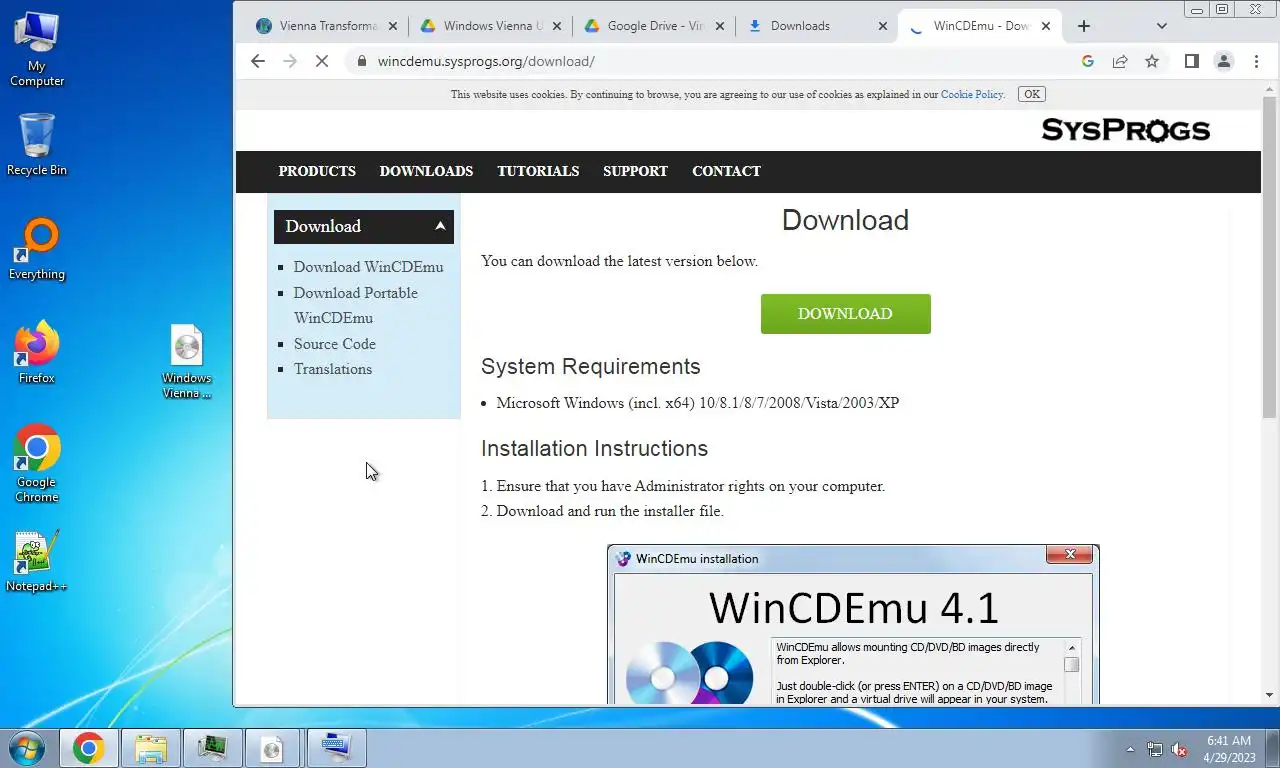
Task: Open the TUTORIALS menu
Action: click(x=538, y=171)
